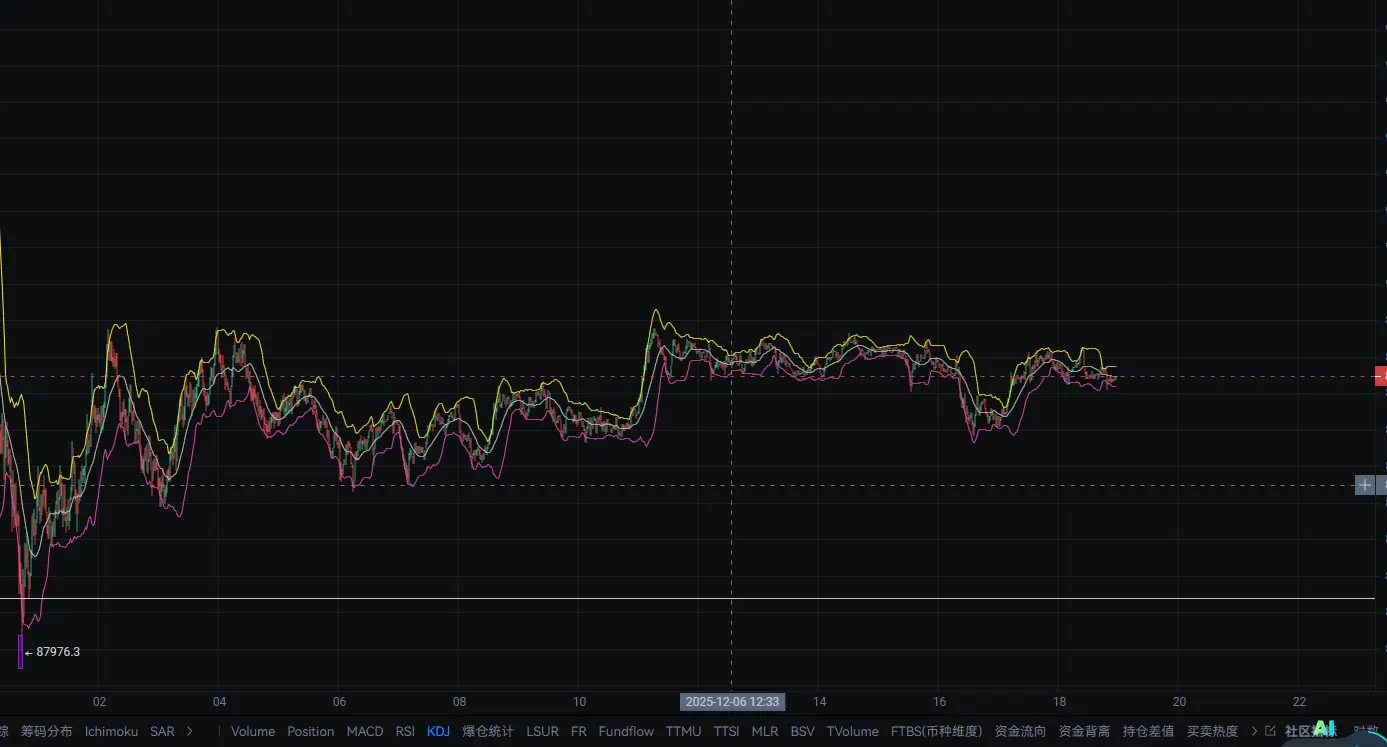
Task: Toggle the MACD sub-indicator
Action: [x=365, y=731]
